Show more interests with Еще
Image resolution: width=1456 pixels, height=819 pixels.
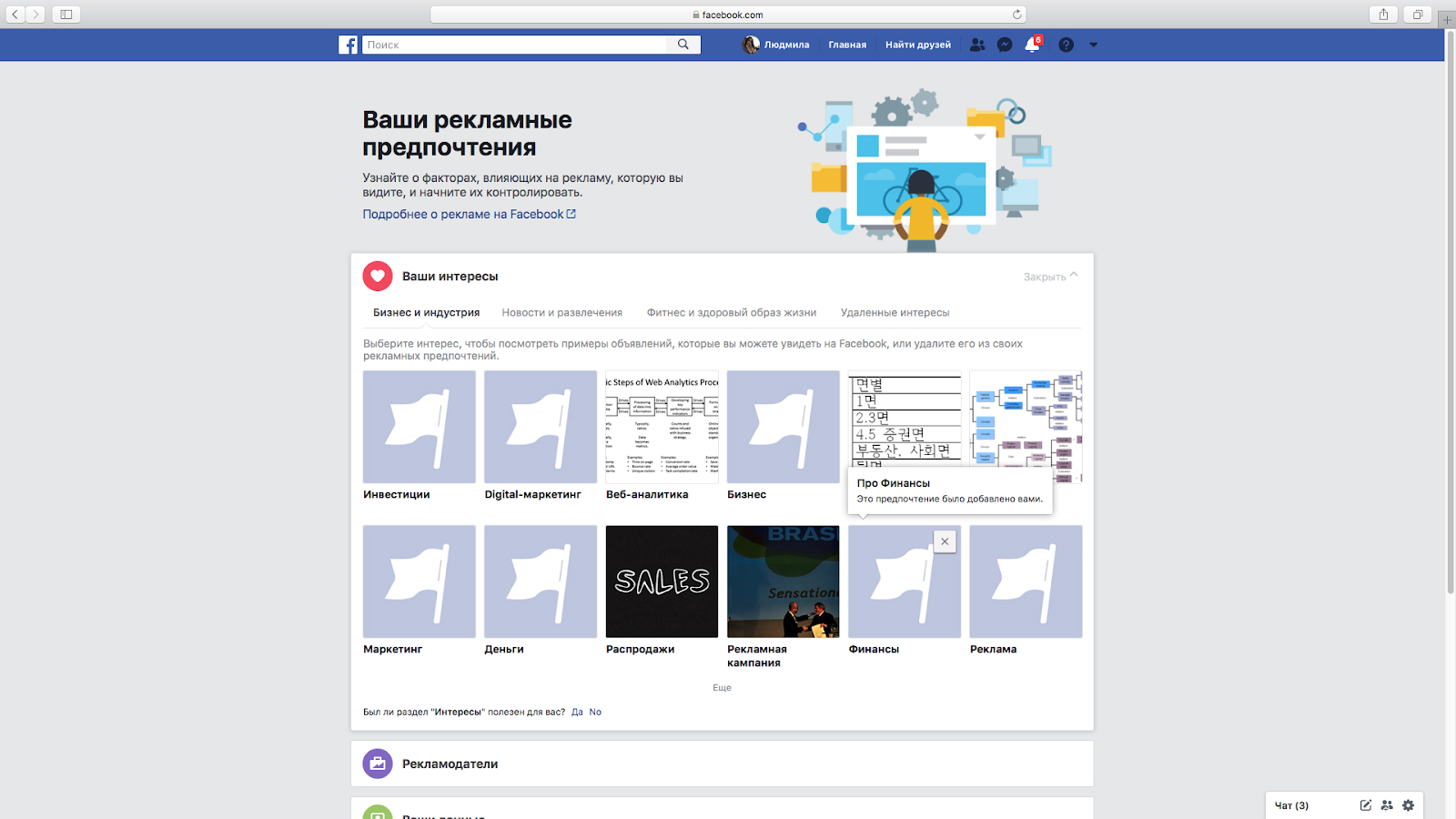pos(722,688)
